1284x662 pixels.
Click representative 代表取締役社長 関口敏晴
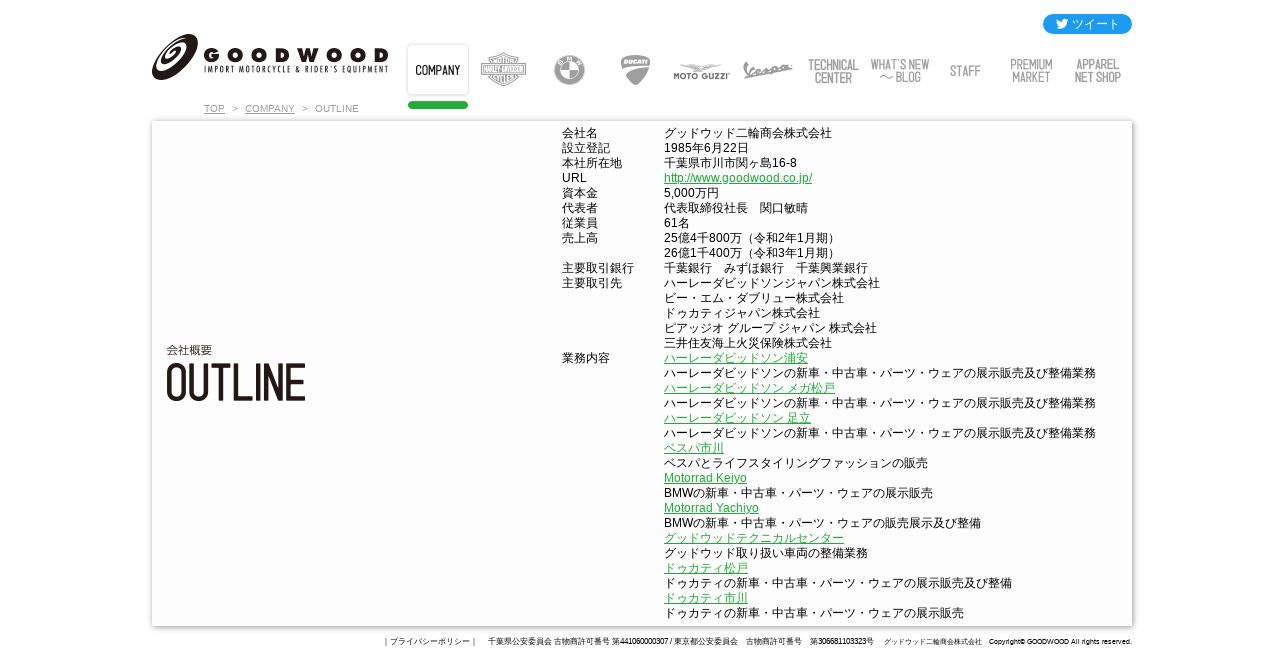(x=736, y=208)
